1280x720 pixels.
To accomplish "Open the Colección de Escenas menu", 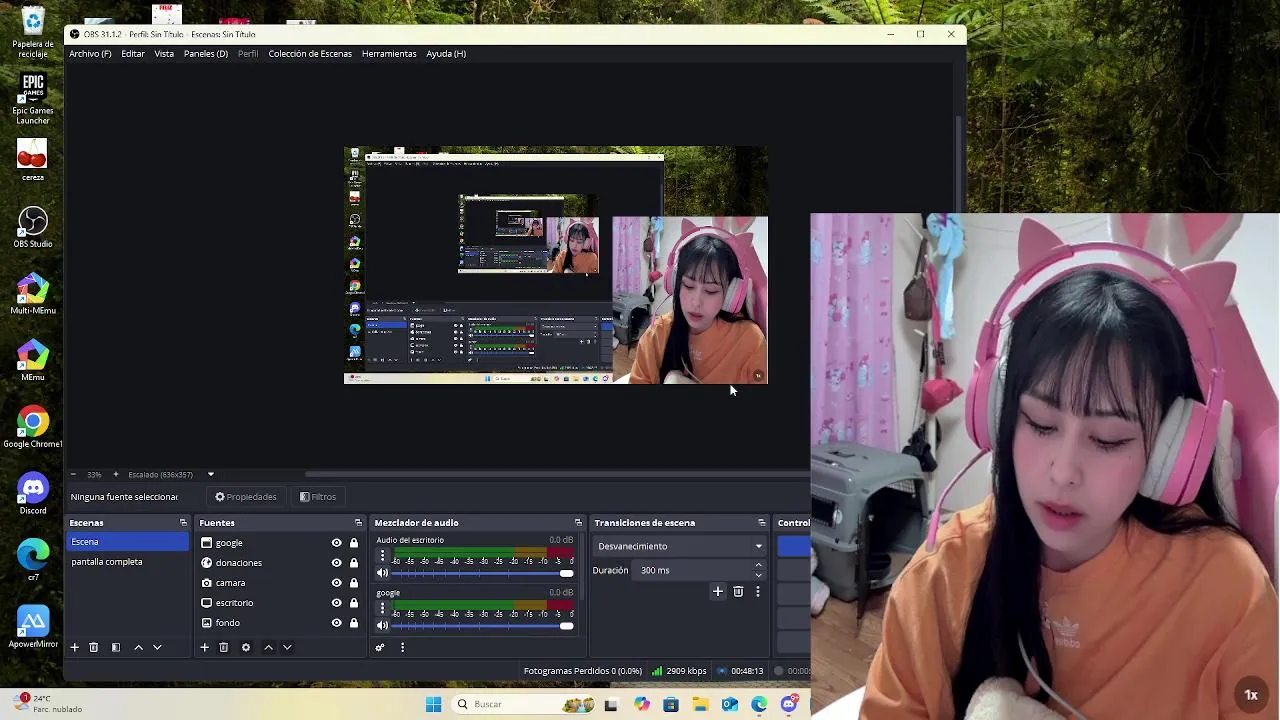I will tap(310, 54).
